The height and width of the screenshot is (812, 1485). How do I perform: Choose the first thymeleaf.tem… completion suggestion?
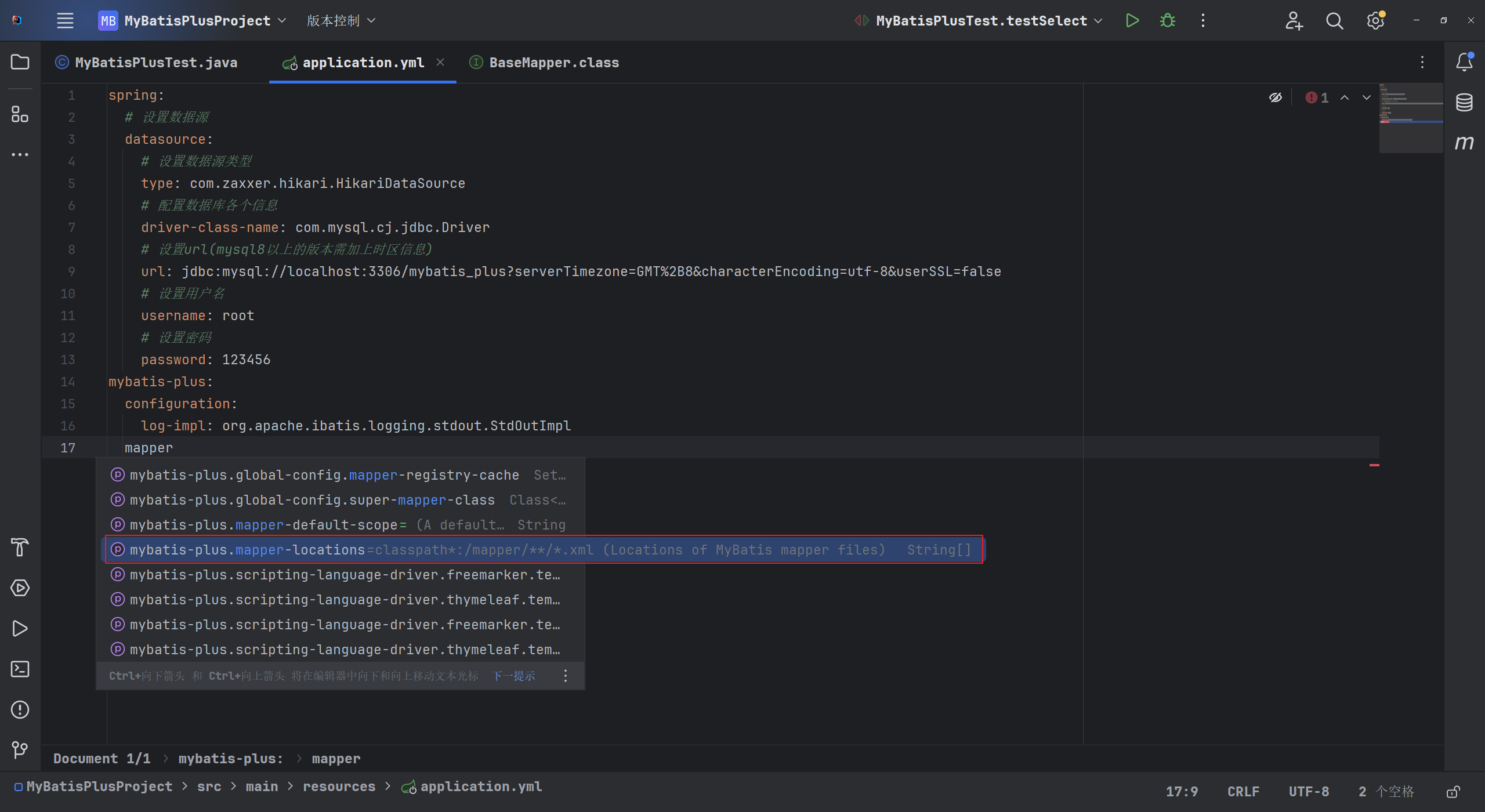pos(341,600)
